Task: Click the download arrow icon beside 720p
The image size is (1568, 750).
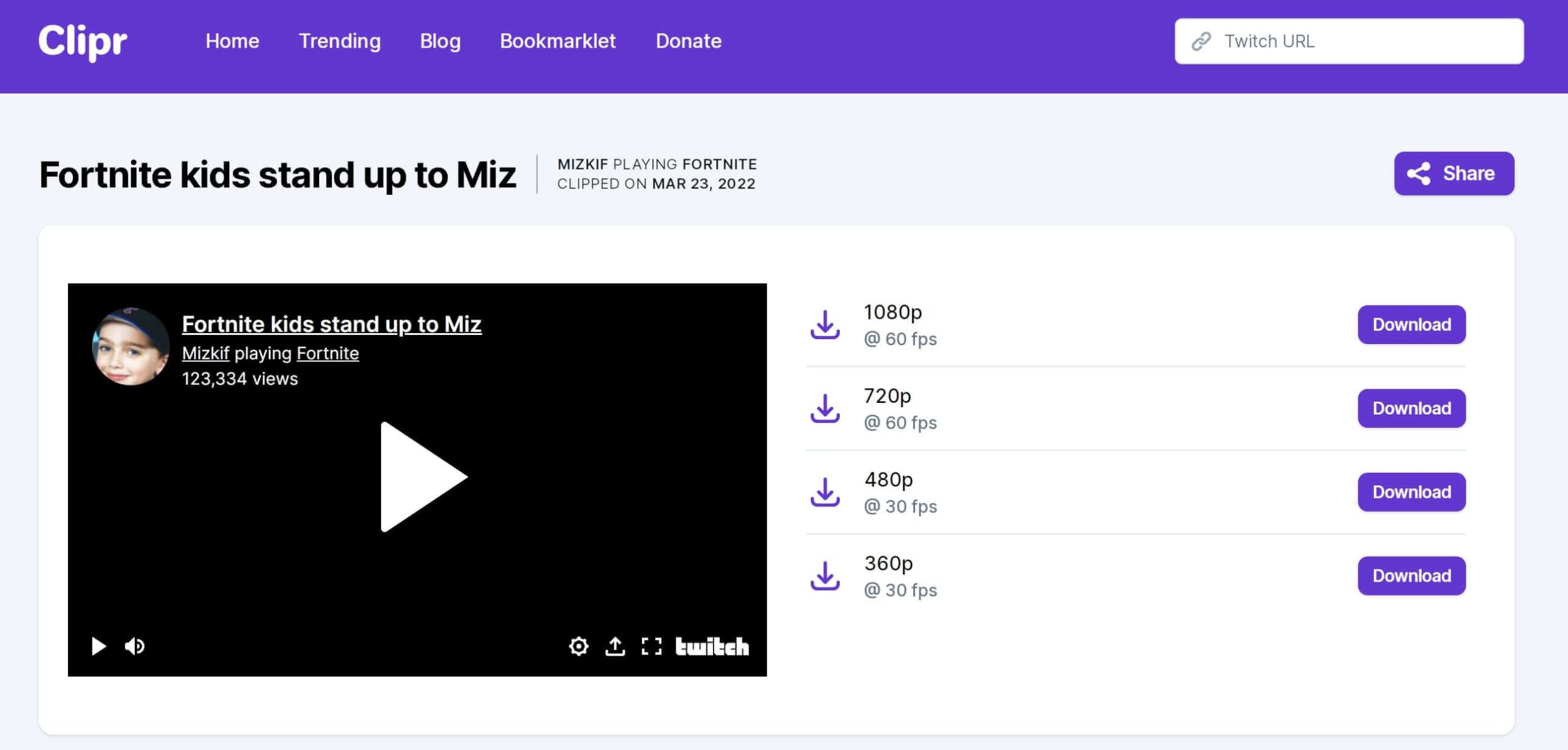Action: tap(825, 408)
